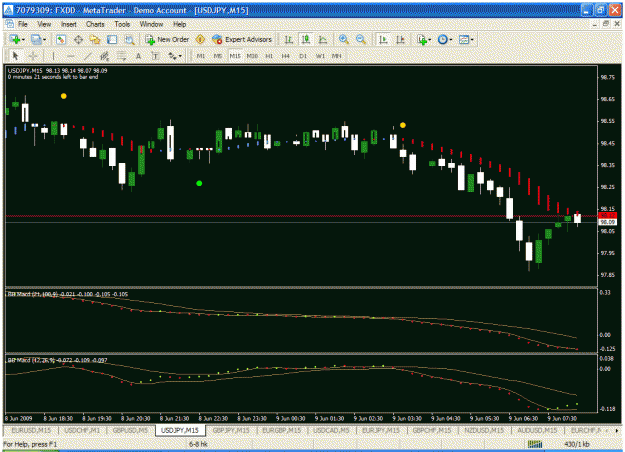Image resolution: width=625 pixels, height=452 pixels.
Task: Switch to the EURUSD,M15 chart tab
Action: point(31,430)
